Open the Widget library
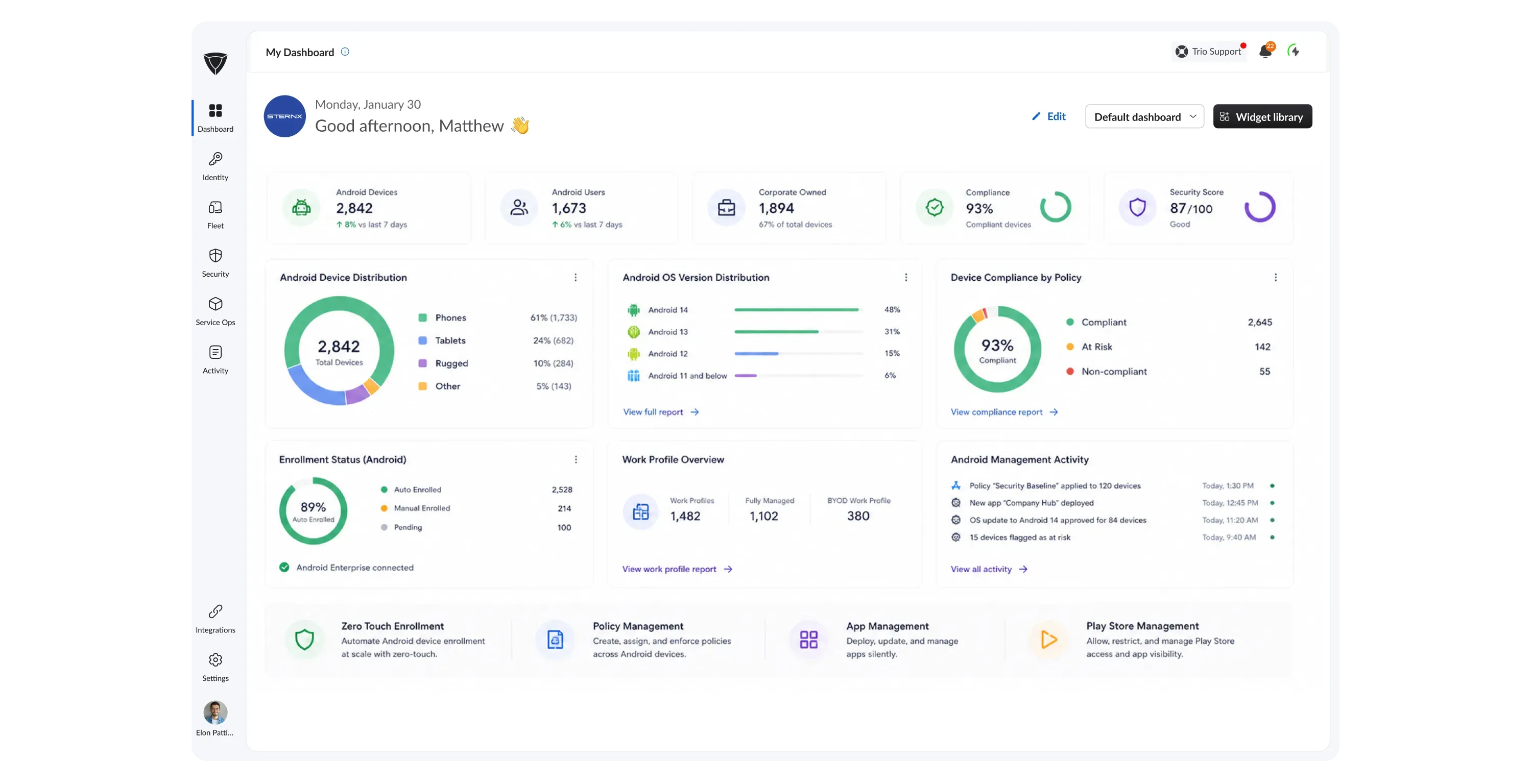The image size is (1532, 784). point(1262,116)
